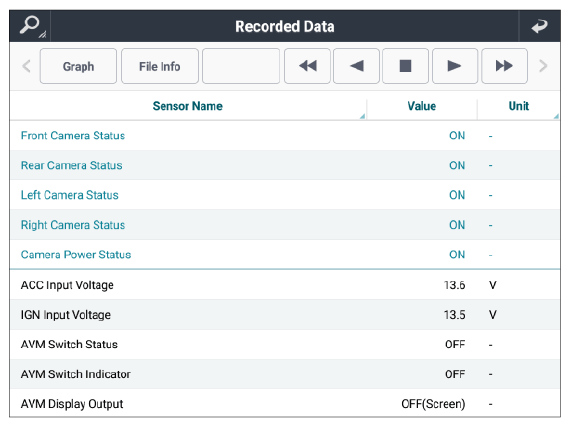Click the OFF(Screen) value
The height and width of the screenshot is (427, 570).
433,404
